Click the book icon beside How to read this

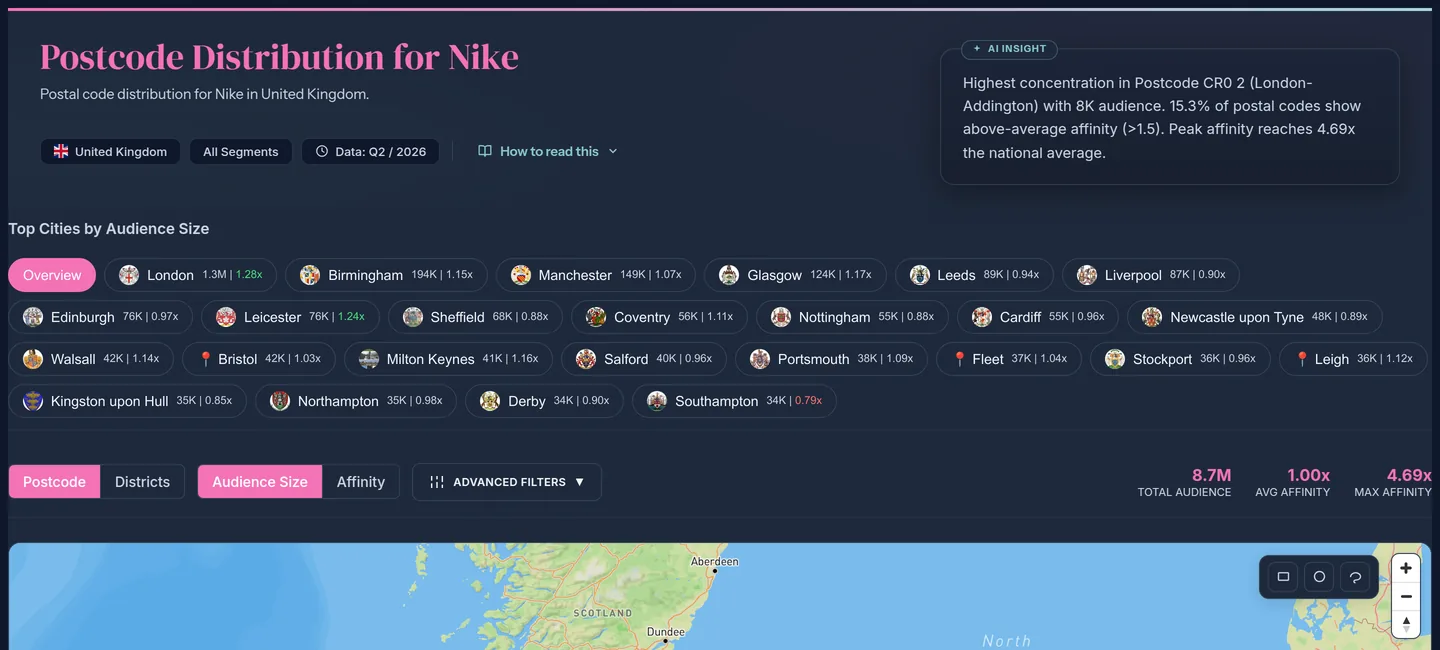click(x=485, y=151)
